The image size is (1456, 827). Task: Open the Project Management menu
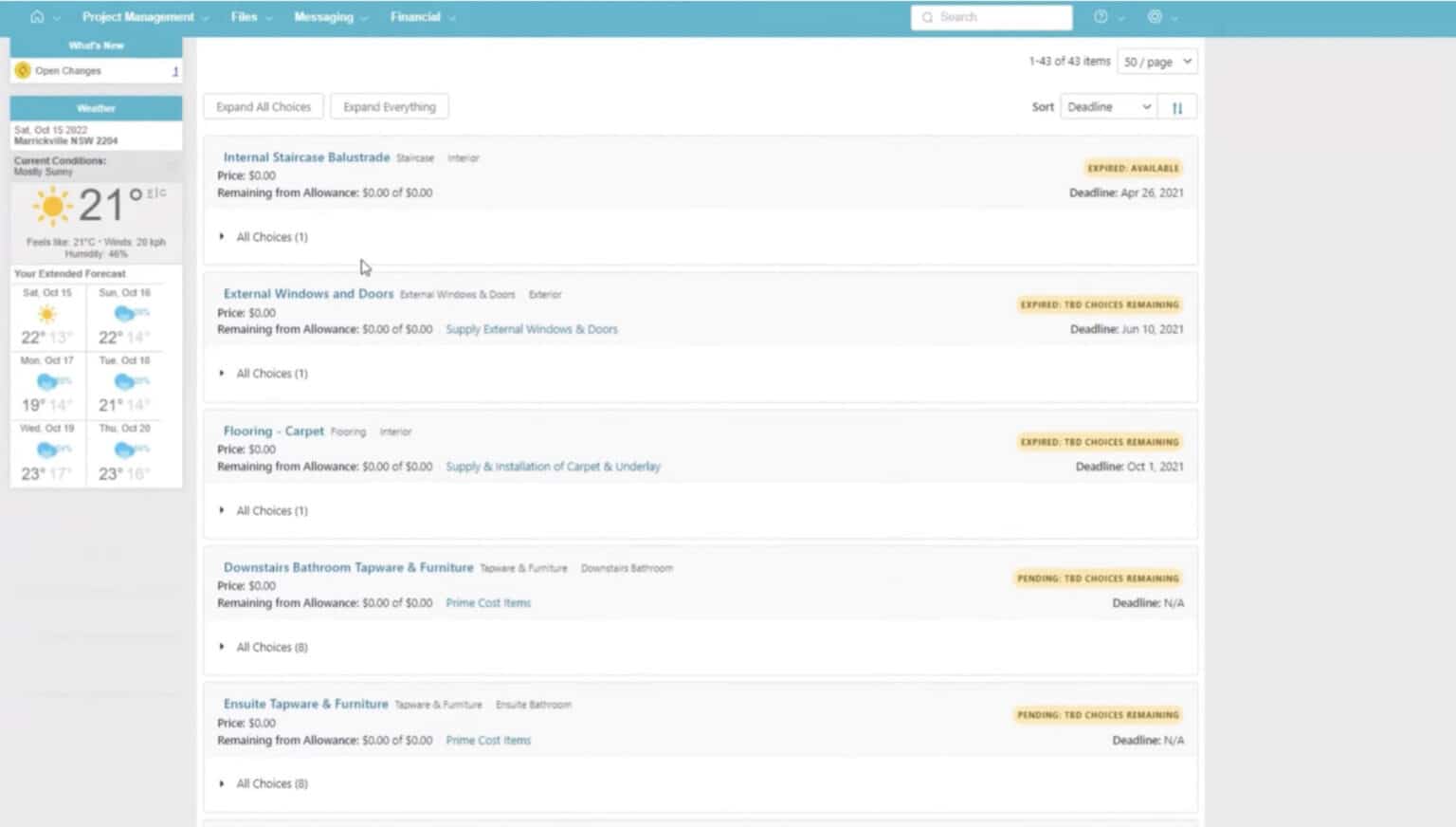pos(145,17)
